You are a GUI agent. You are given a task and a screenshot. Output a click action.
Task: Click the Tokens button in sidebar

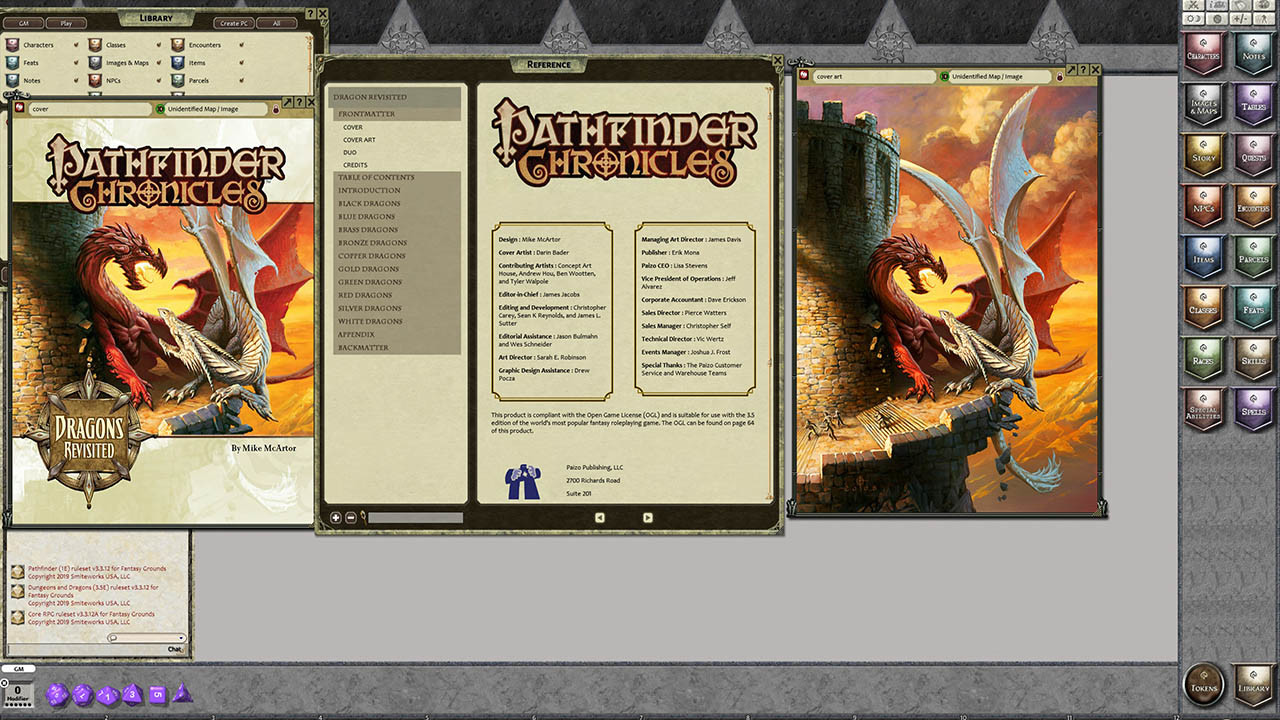coord(1204,686)
